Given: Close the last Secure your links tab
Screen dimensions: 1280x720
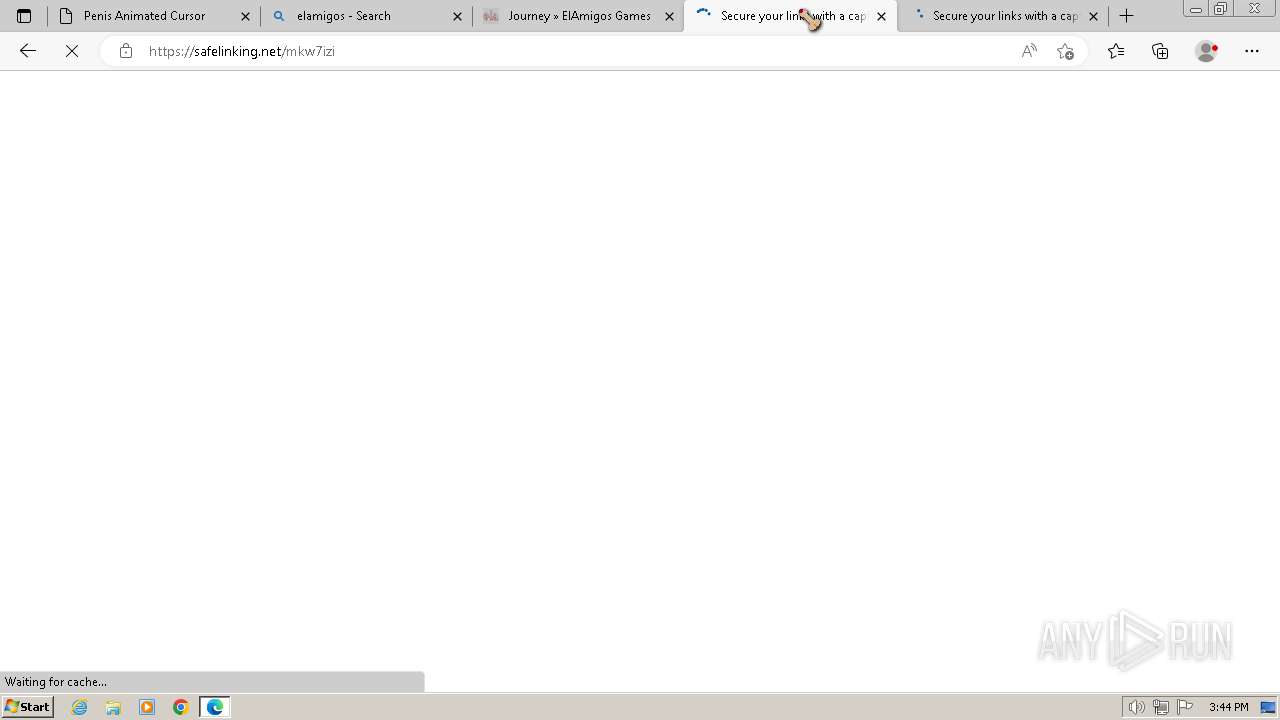Looking at the screenshot, I should [x=1093, y=16].
